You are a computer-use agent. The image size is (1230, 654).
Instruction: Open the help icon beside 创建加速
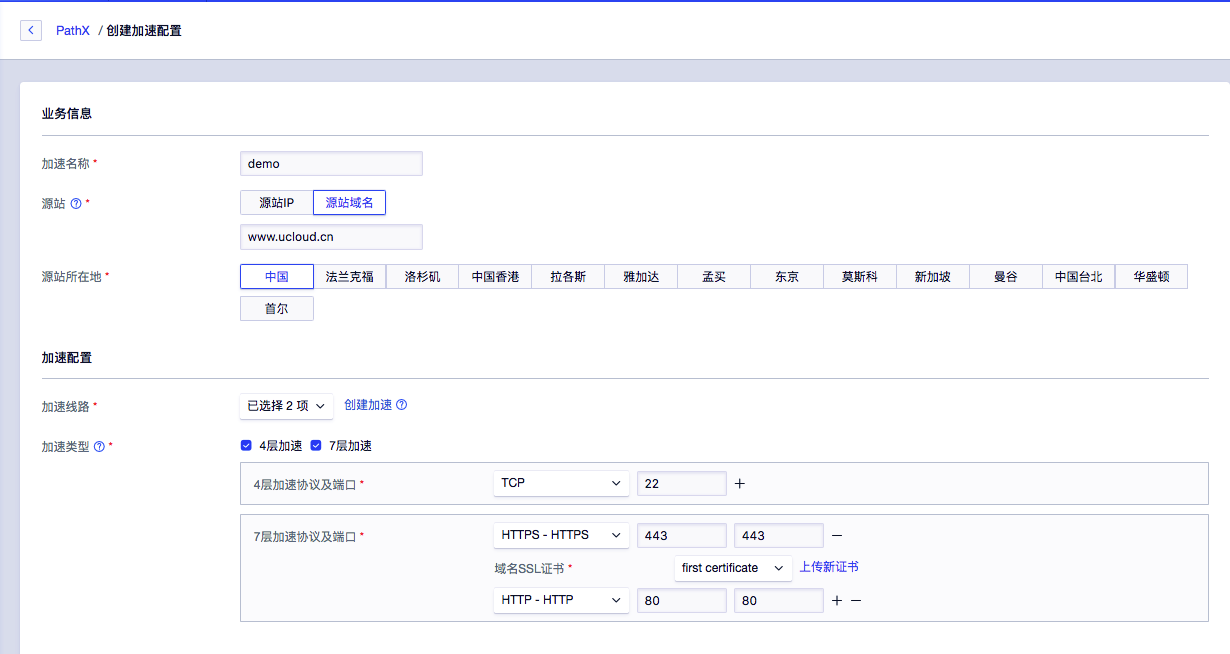tap(402, 405)
